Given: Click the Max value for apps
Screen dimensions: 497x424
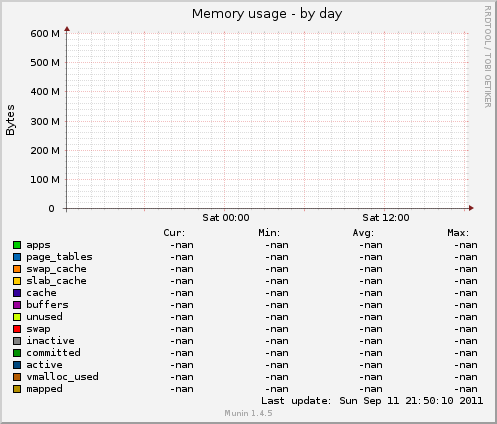Looking at the screenshot, I should 466,245.
